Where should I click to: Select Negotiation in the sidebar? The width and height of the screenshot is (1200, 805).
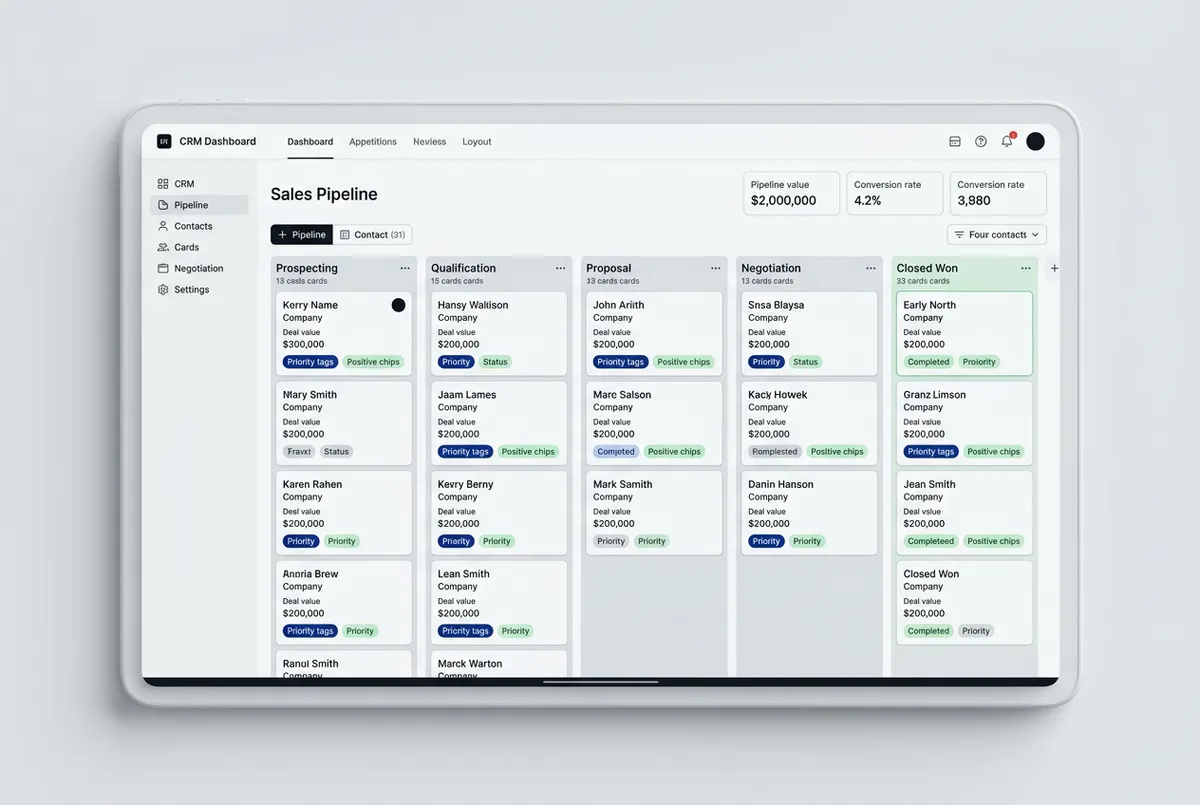click(199, 268)
